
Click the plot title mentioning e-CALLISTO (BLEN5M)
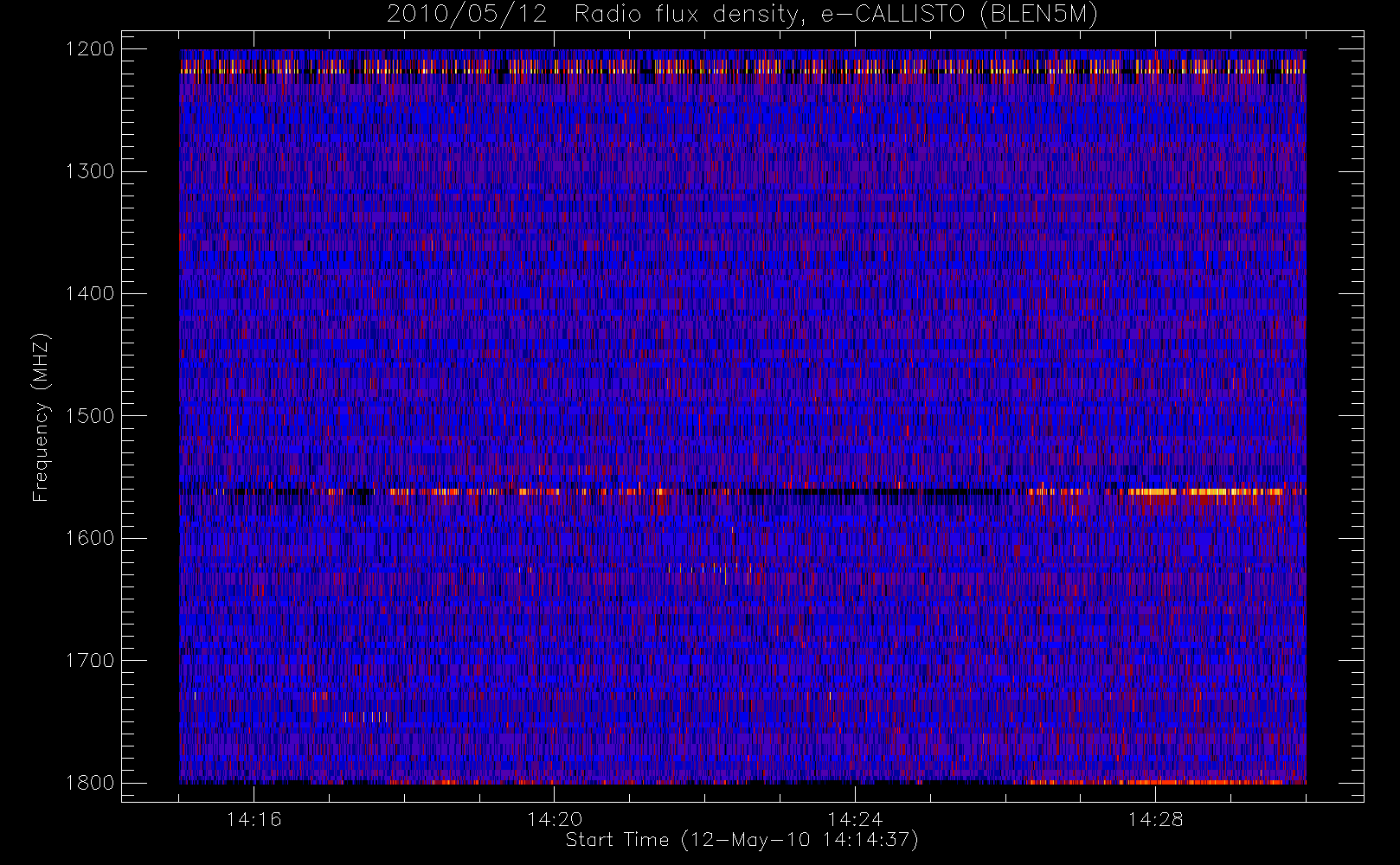click(x=742, y=15)
